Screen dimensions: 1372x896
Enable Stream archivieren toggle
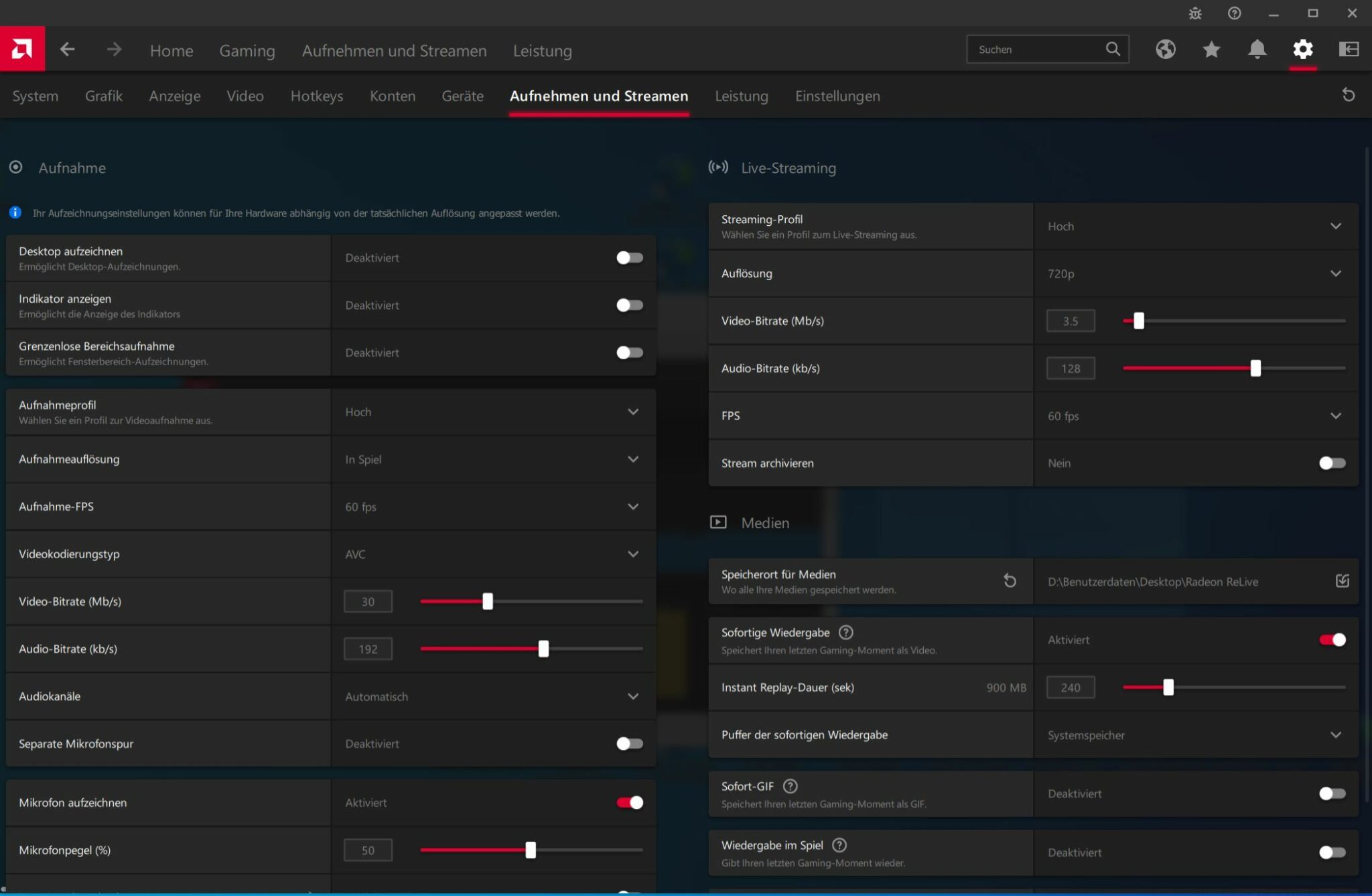(1331, 462)
